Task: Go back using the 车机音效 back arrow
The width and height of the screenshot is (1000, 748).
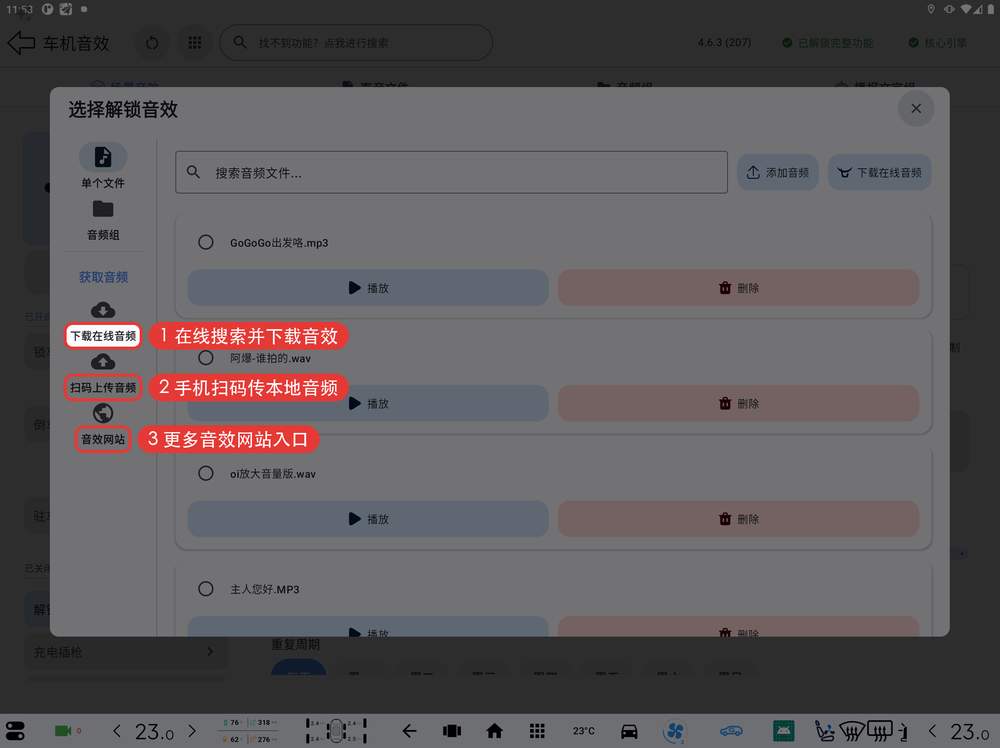Action: 21,43
